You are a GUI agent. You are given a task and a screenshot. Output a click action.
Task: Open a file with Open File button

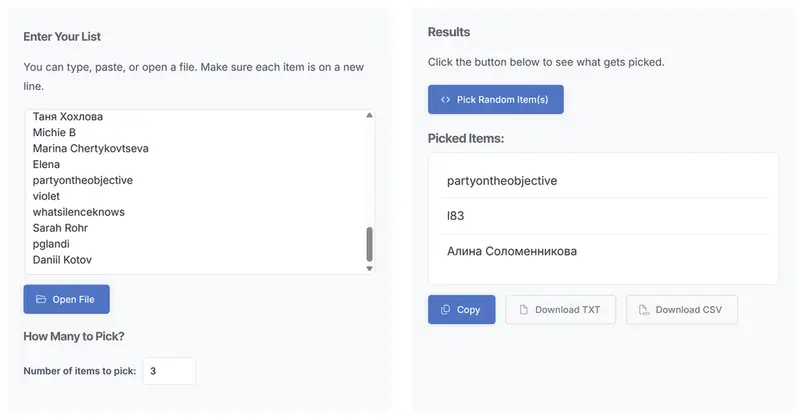[x=67, y=299]
